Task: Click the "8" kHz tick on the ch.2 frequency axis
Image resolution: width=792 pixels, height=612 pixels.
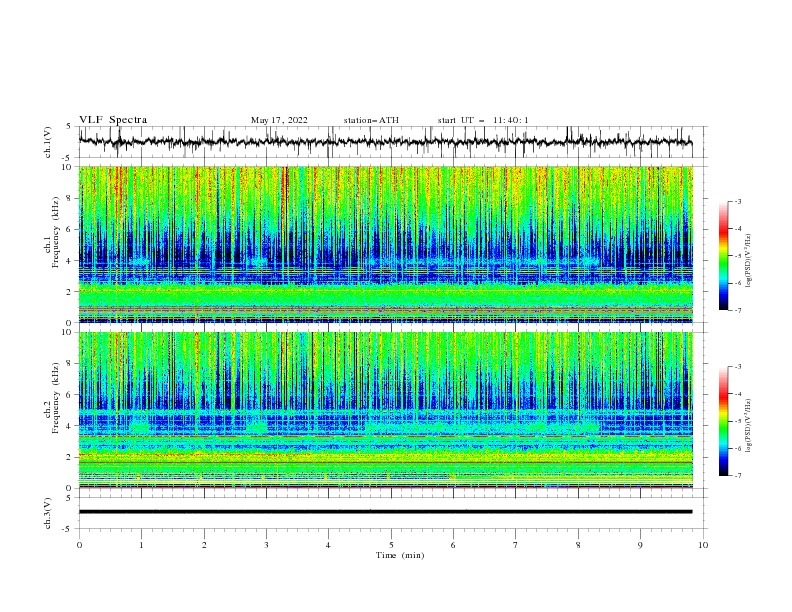Action: (70, 364)
